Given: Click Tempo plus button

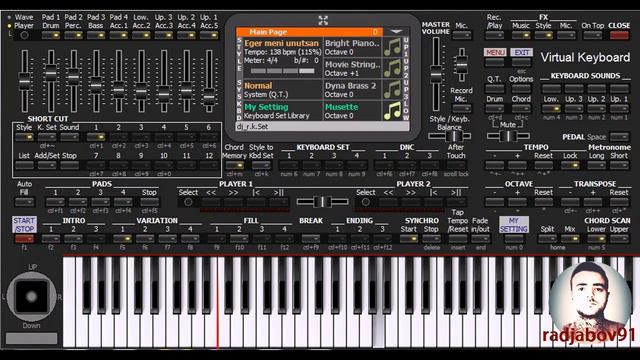Looking at the screenshot, I should (517, 165).
